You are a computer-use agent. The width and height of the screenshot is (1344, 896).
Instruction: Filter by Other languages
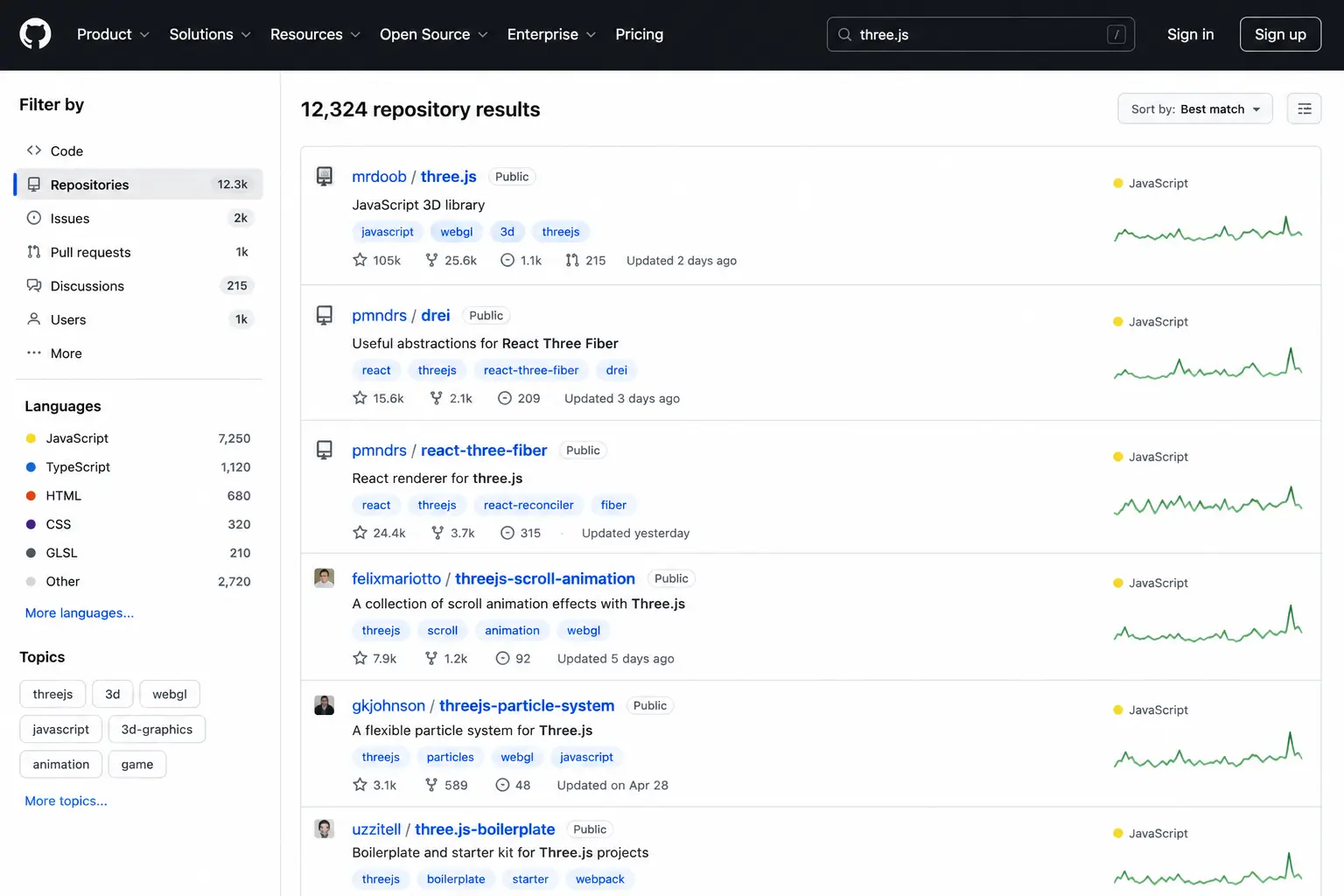(x=138, y=581)
